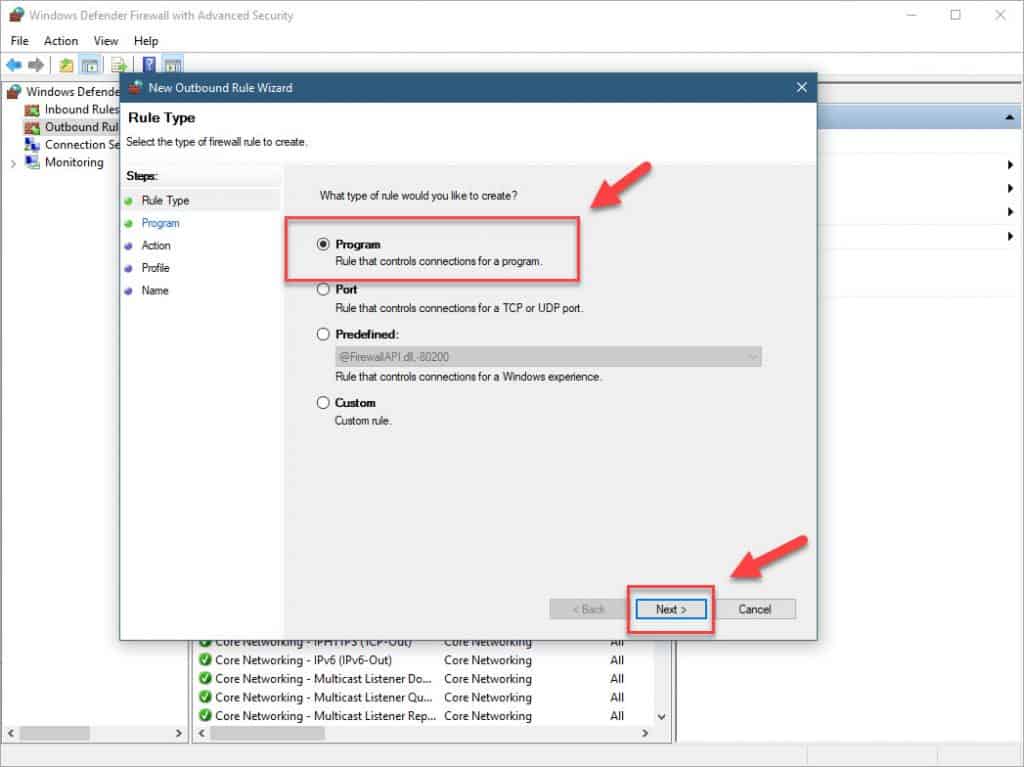Click the Forward navigation arrow icon
The height and width of the screenshot is (767, 1024).
point(35,65)
